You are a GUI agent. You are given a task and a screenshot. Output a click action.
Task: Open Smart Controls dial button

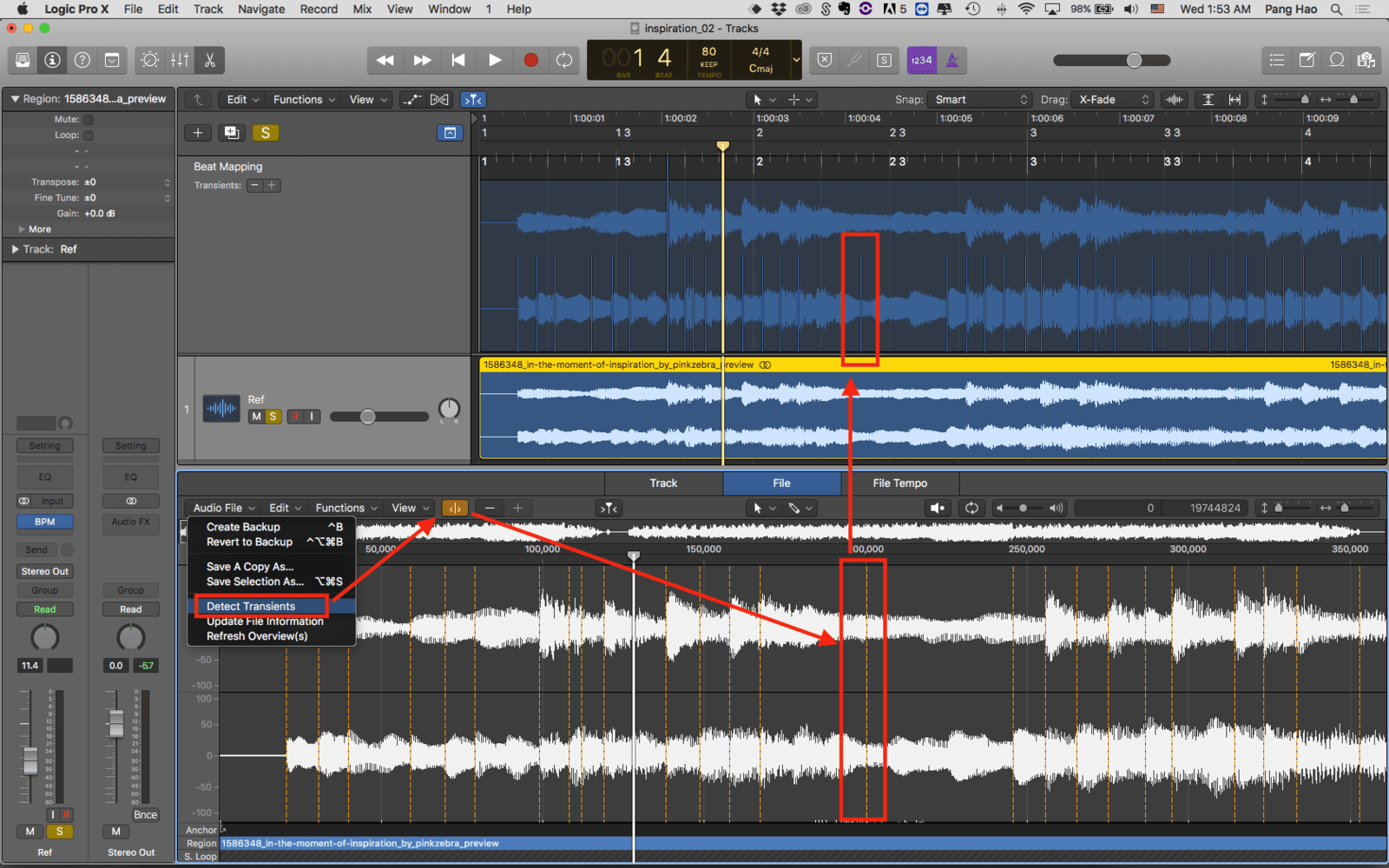(x=150, y=60)
